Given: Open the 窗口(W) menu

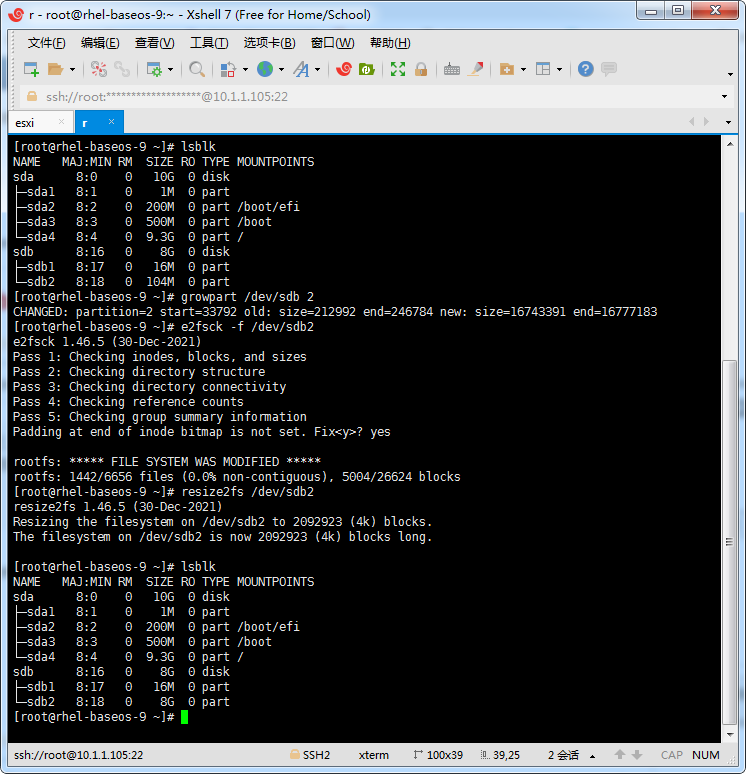Looking at the screenshot, I should (x=332, y=43).
